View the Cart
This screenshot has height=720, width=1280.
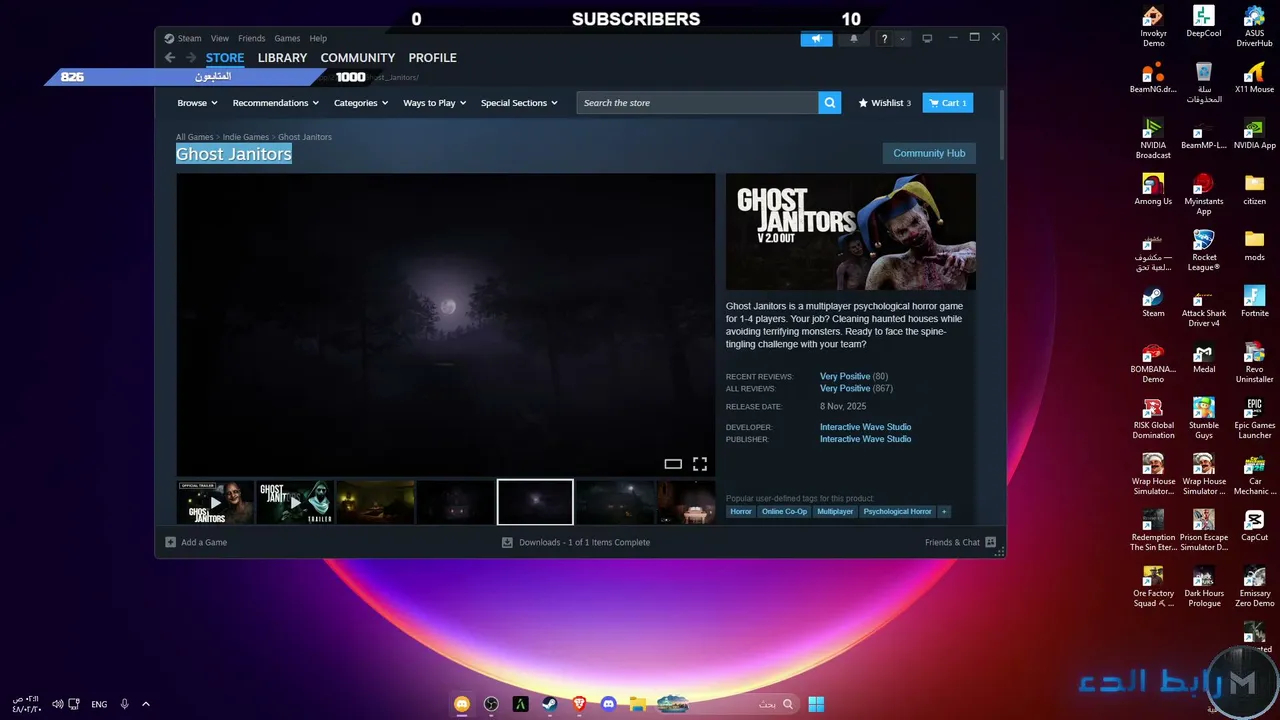tap(947, 103)
